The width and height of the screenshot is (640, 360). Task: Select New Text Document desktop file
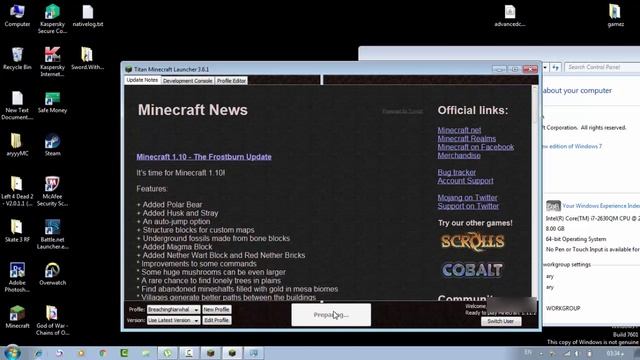(x=17, y=105)
